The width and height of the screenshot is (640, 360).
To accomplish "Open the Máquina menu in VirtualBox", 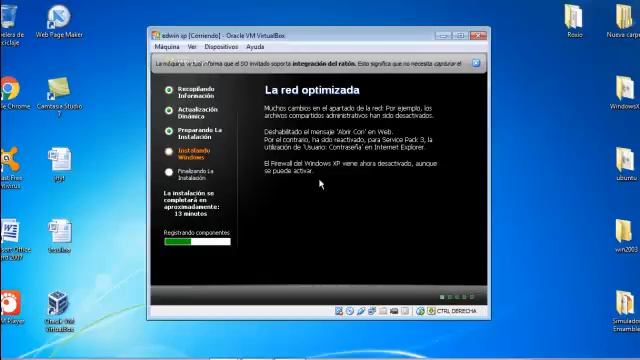I will click(167, 47).
